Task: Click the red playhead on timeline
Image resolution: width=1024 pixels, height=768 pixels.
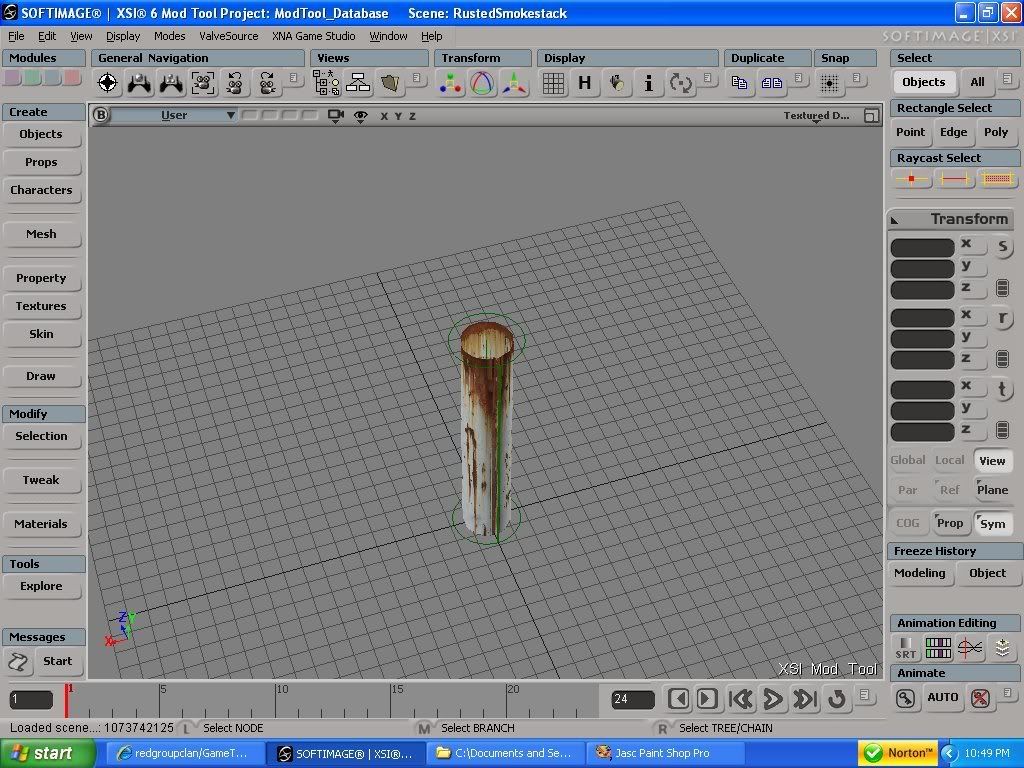Action: pyautogui.click(x=66, y=700)
